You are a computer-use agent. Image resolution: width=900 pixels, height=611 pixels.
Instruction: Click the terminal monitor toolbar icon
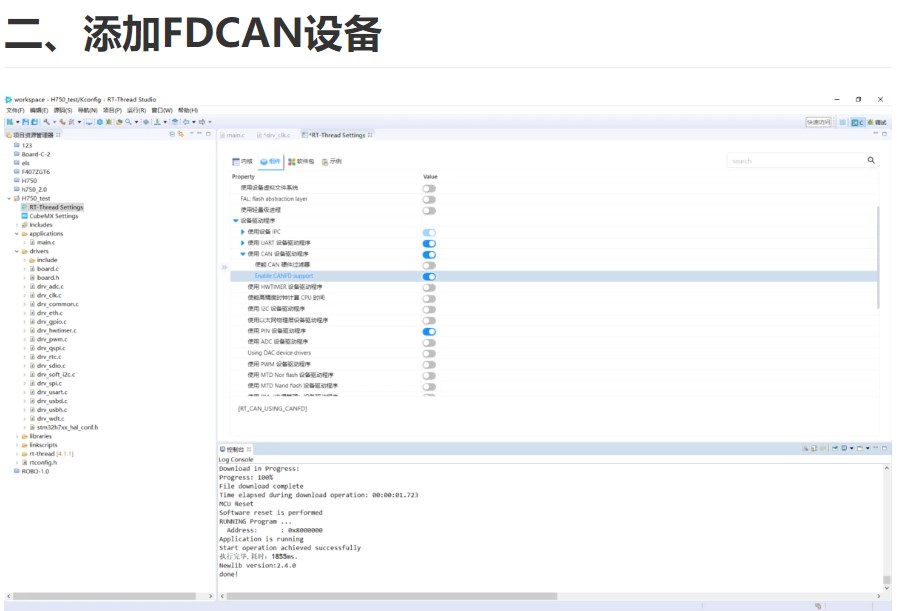click(89, 122)
